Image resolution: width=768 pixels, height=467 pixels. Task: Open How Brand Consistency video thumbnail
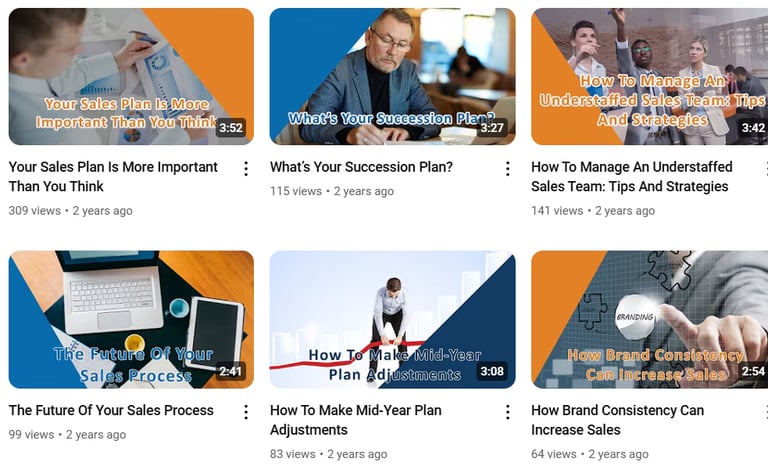click(x=649, y=320)
